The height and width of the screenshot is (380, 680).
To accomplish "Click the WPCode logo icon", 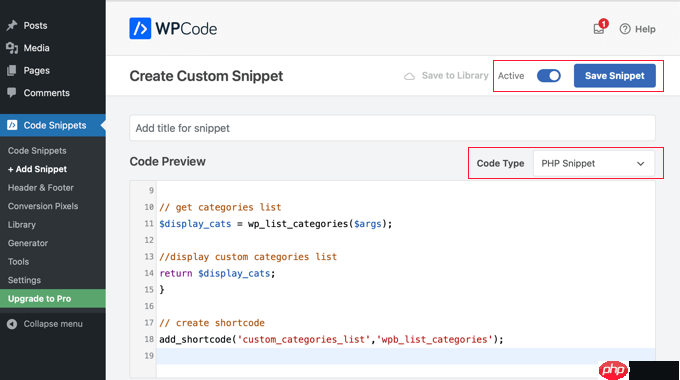I will pos(140,29).
